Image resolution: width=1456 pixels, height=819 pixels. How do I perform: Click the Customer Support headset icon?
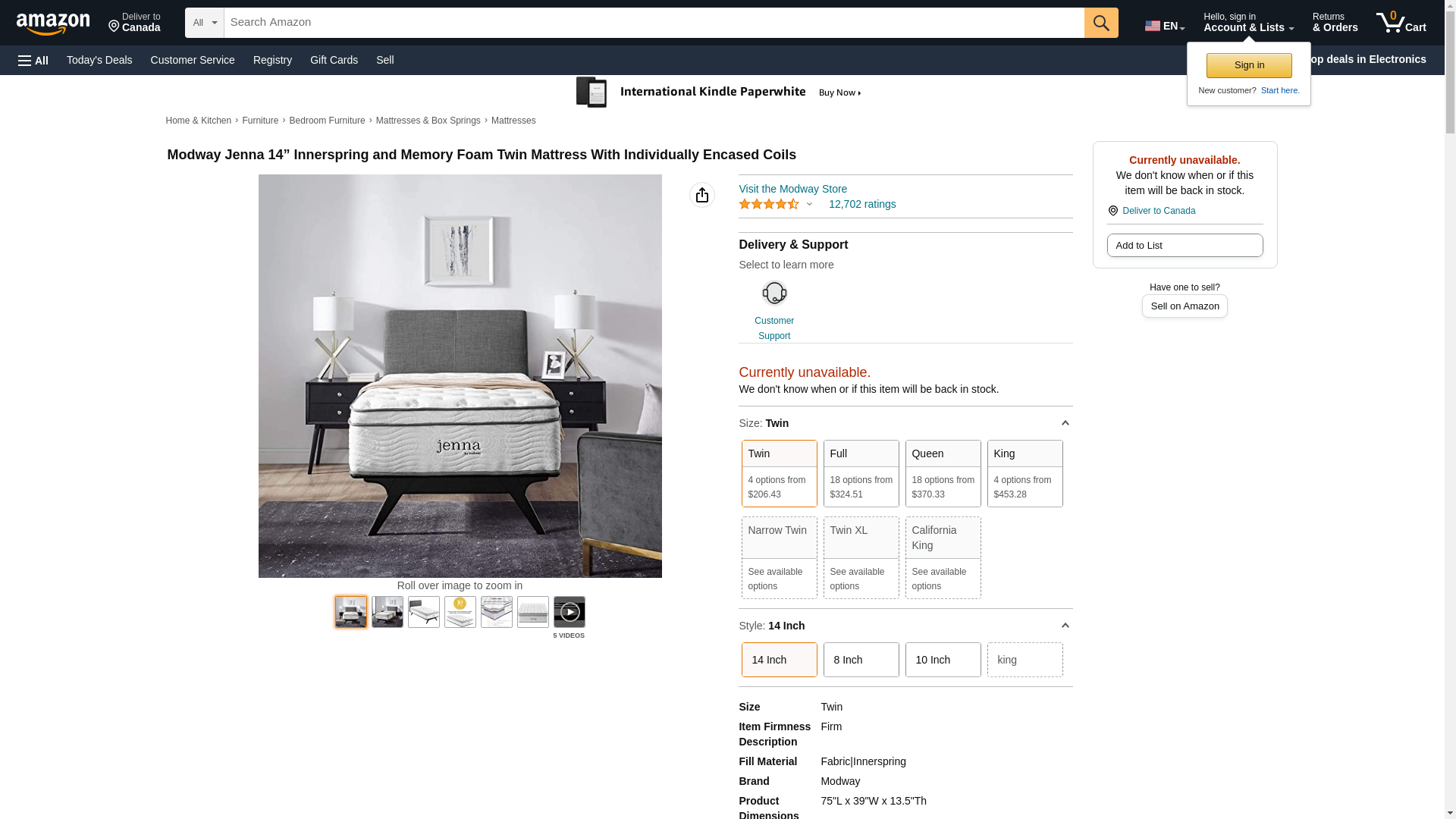click(x=774, y=293)
